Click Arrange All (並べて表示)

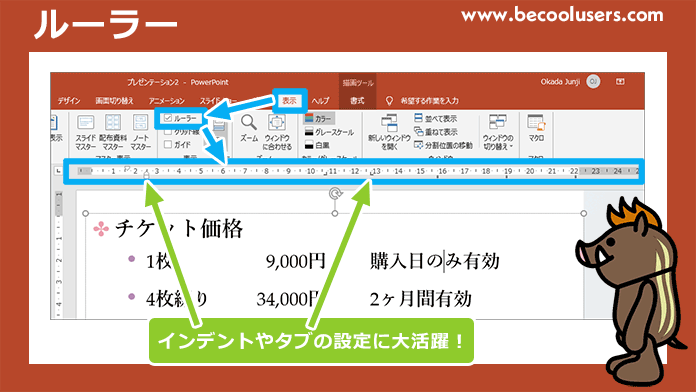coord(435,119)
